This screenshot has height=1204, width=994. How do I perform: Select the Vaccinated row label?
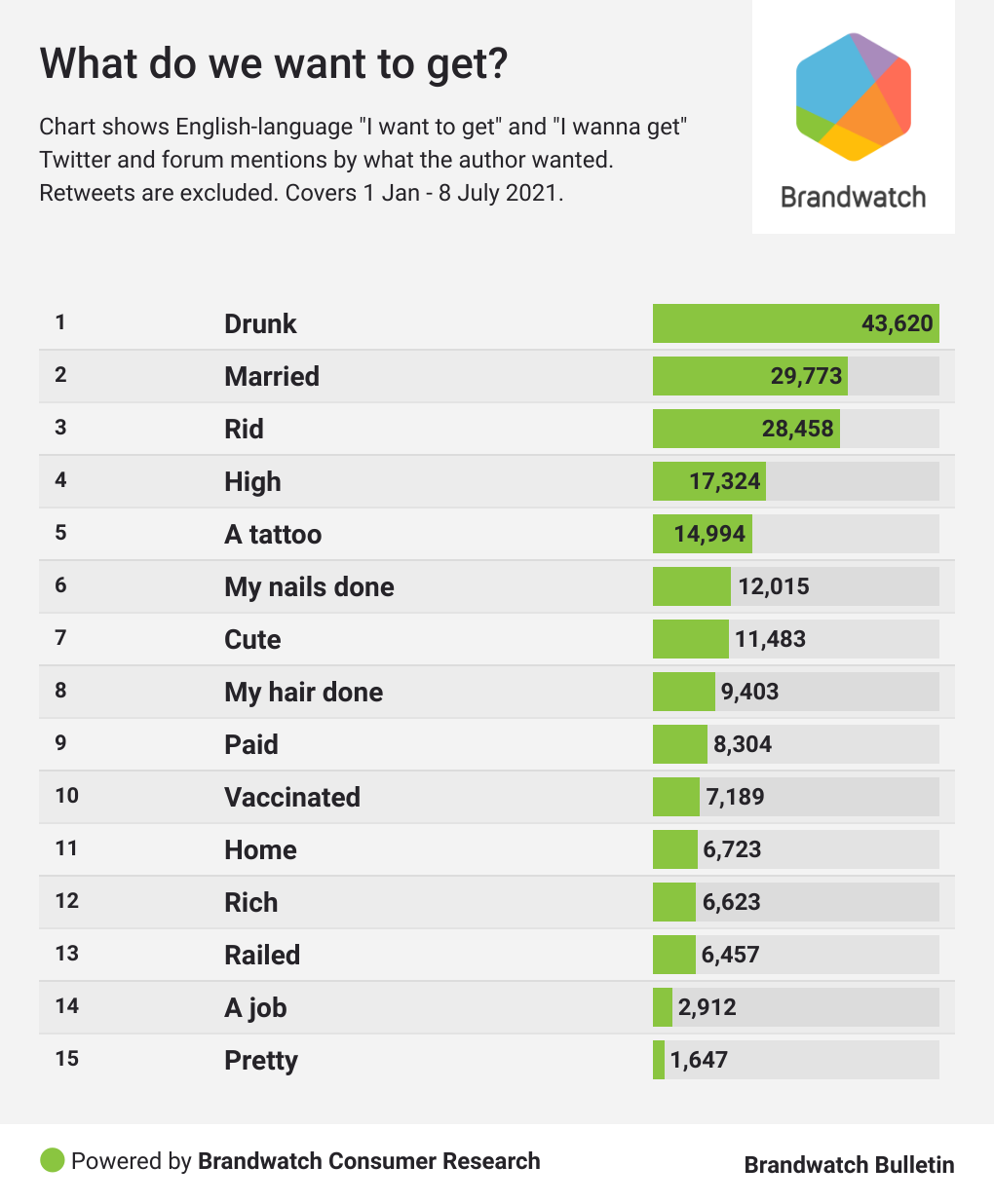(x=292, y=797)
